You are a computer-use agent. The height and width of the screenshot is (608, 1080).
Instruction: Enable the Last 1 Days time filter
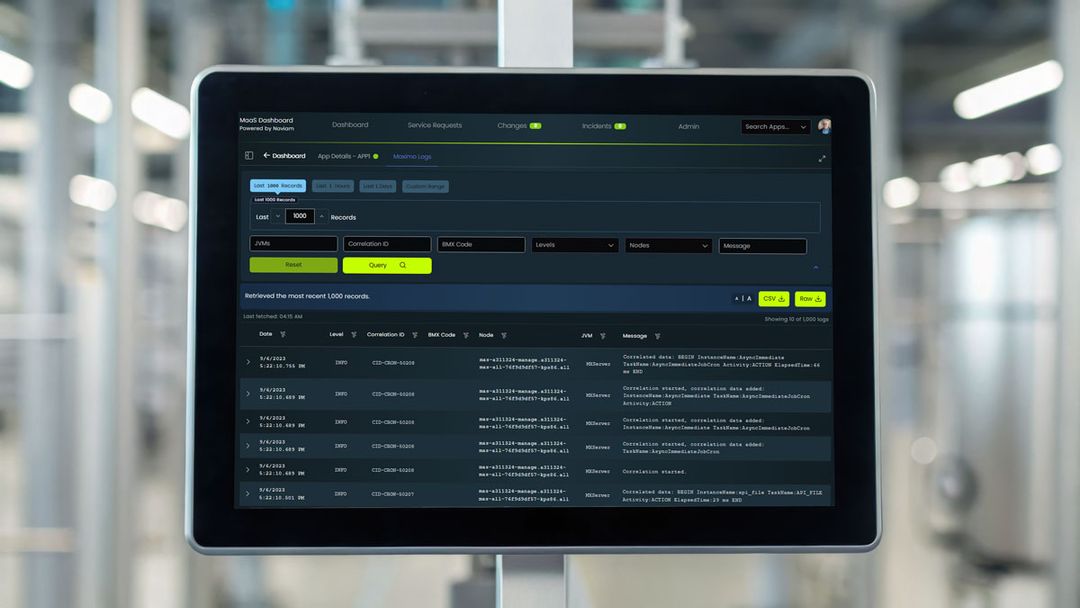[378, 186]
